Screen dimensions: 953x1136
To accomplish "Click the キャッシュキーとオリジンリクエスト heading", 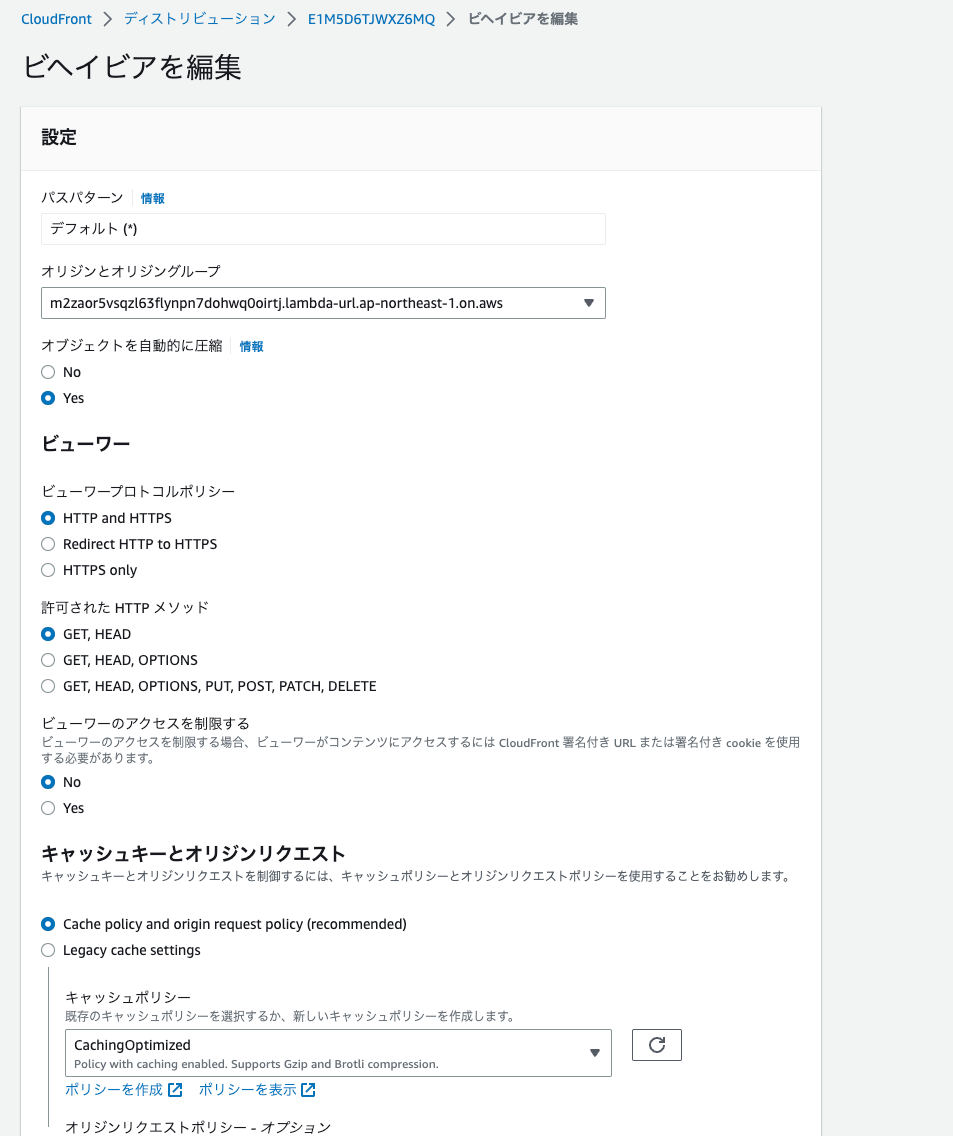I will [193, 853].
